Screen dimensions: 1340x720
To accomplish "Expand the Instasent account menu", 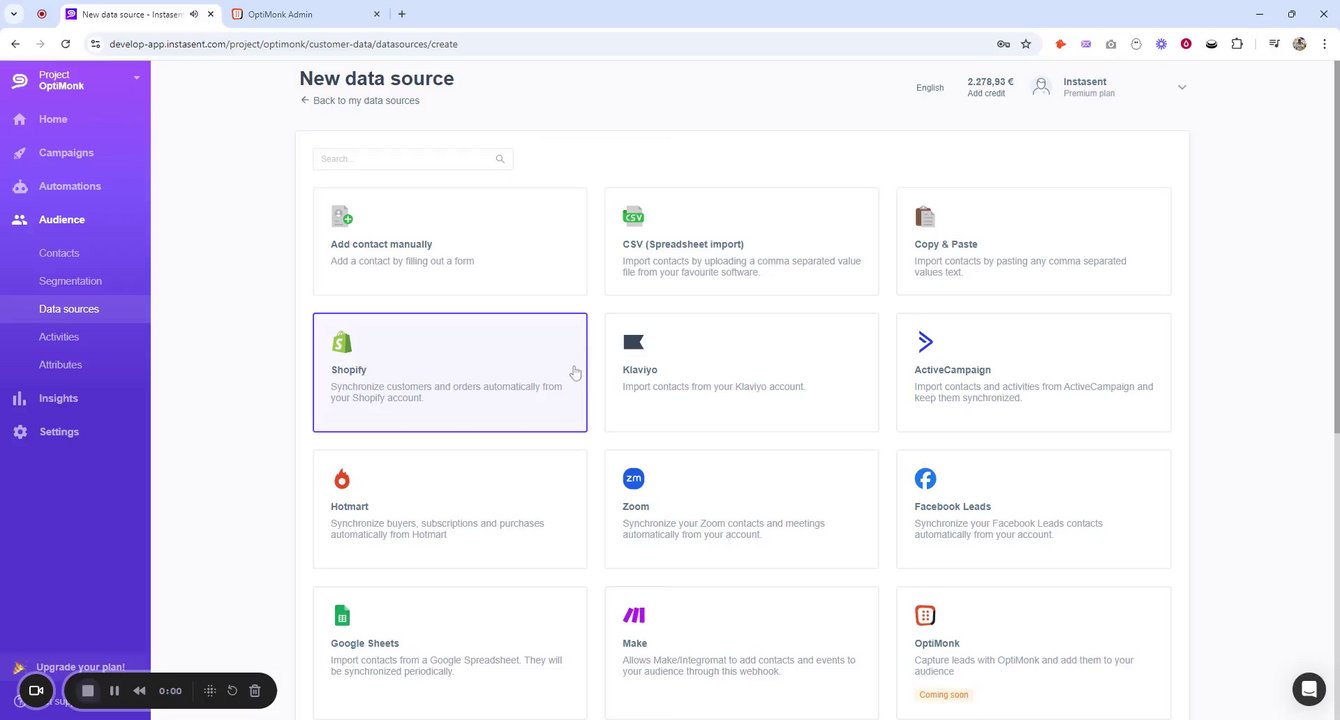I will pyautogui.click(x=1181, y=87).
